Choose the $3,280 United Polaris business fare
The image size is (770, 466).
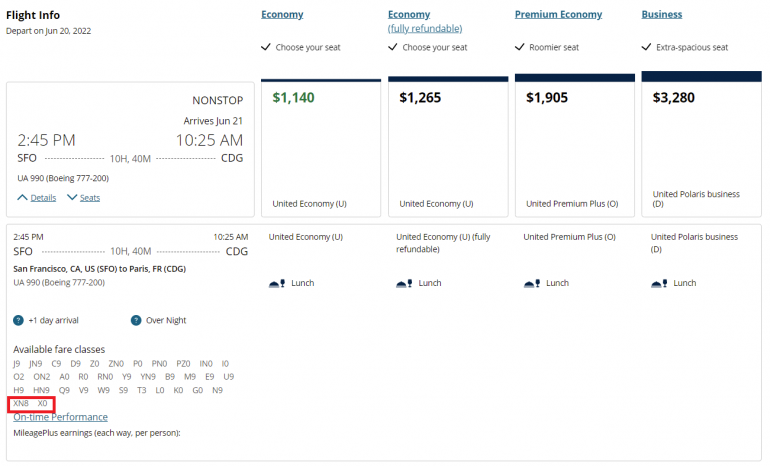701,143
